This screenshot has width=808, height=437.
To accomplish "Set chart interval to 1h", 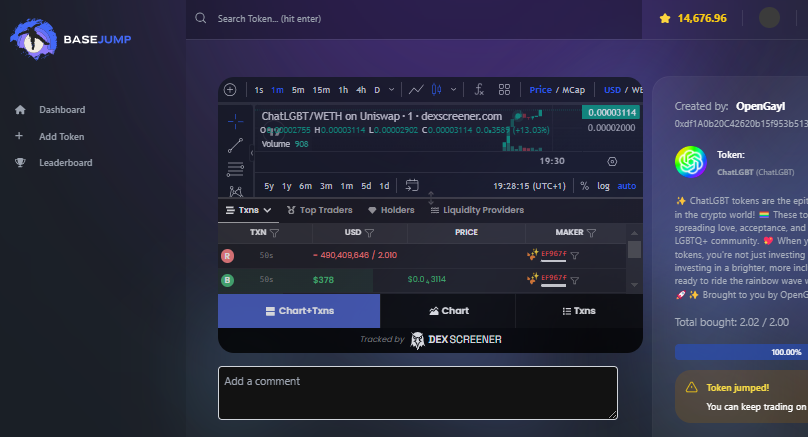I will pos(343,90).
